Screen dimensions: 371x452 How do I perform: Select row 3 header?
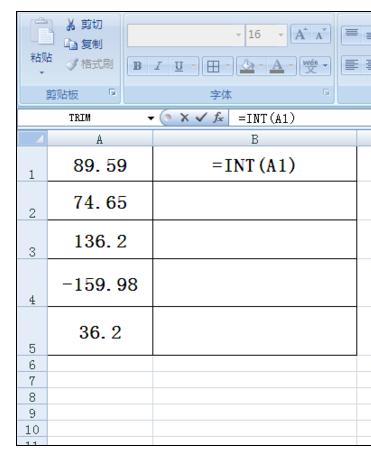32,240
